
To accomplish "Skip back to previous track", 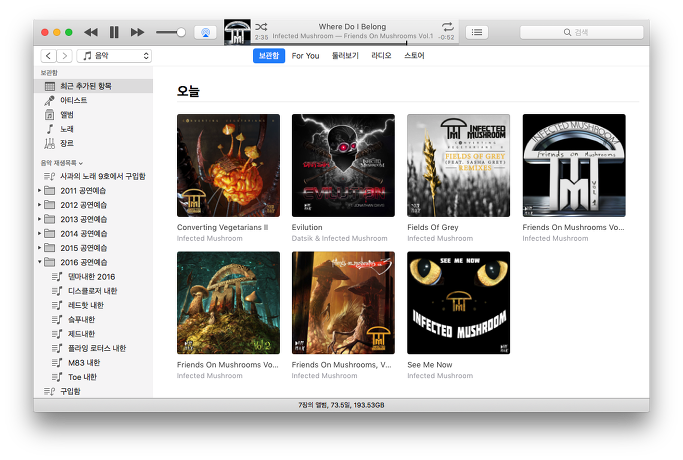I will pyautogui.click(x=91, y=32).
